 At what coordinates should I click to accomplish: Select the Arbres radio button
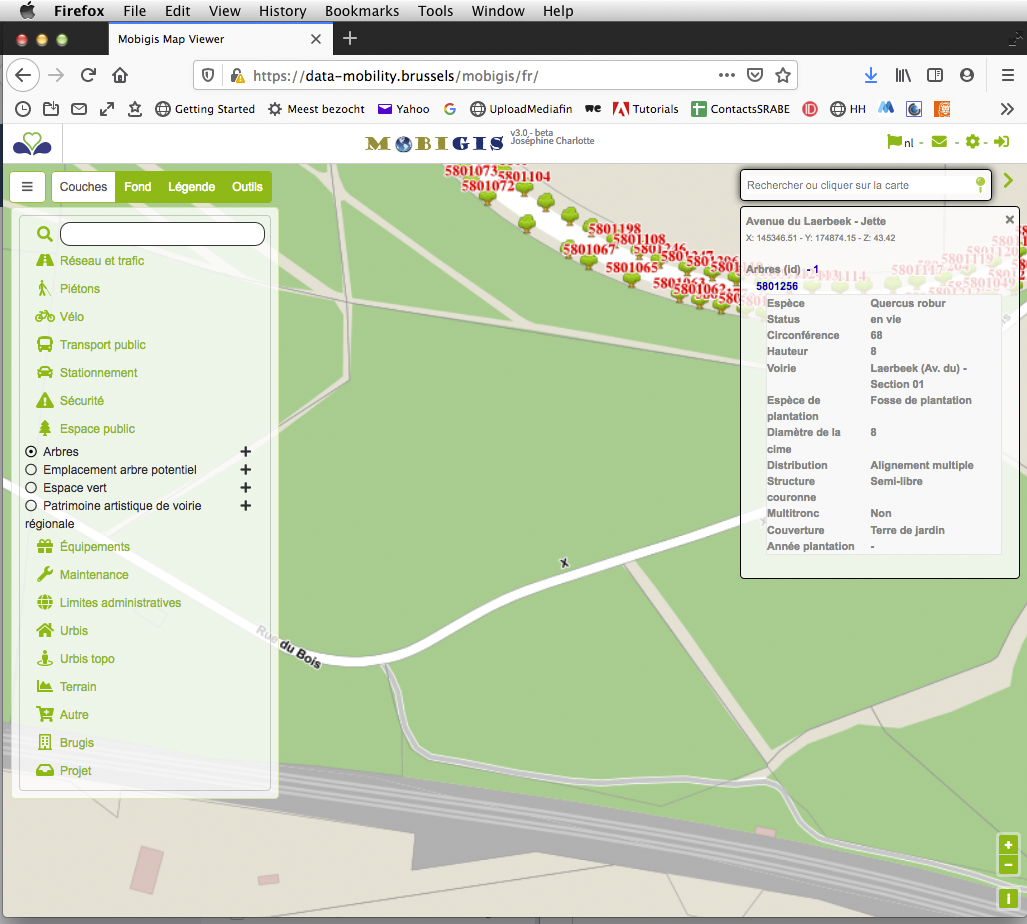[x=31, y=452]
